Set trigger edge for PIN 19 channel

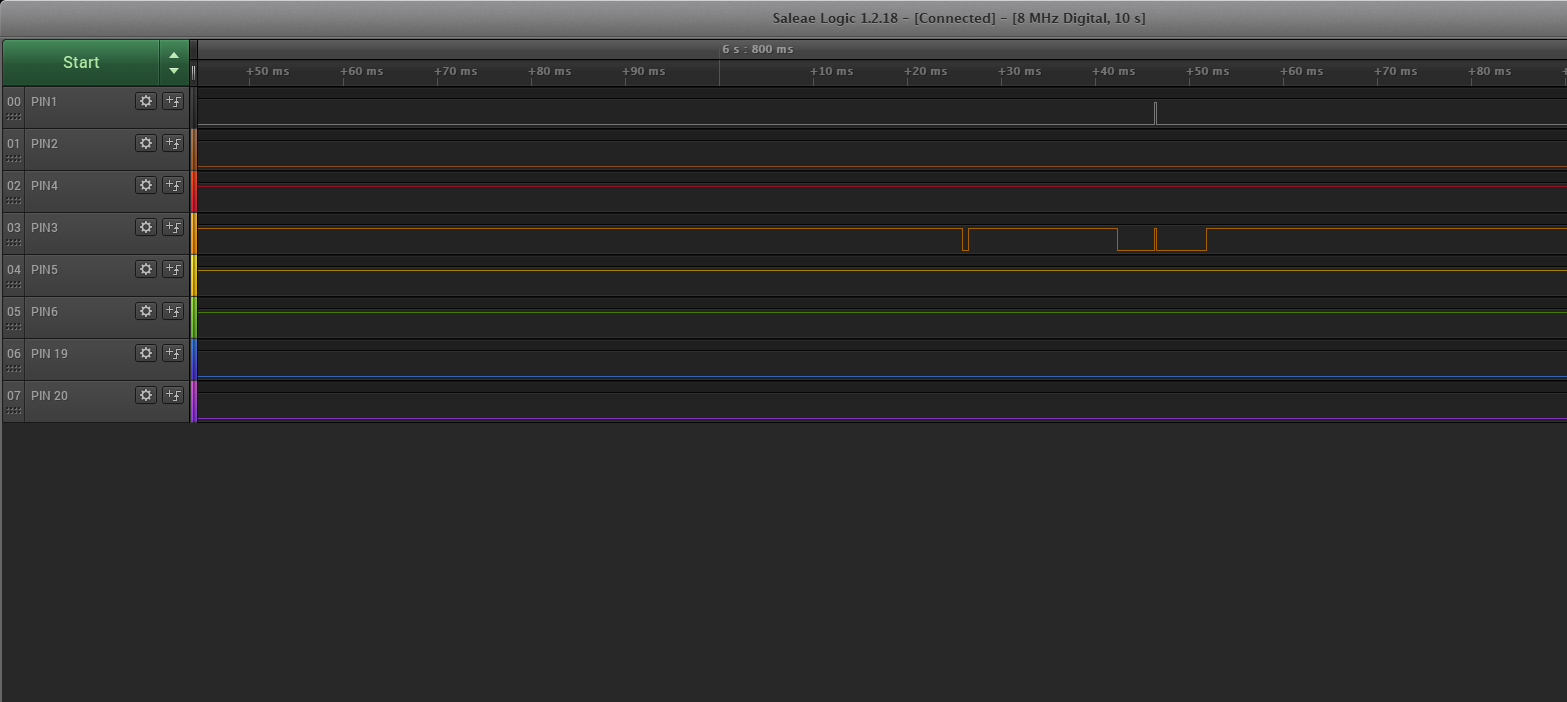pos(173,353)
